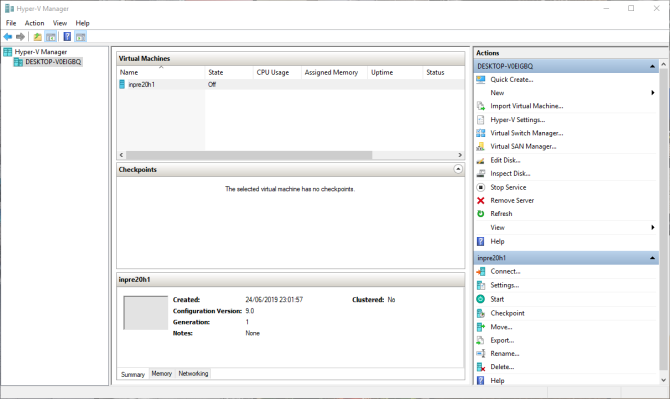This screenshot has height=399, width=670.
Task: Click the Delete... action label
Action: point(502,367)
